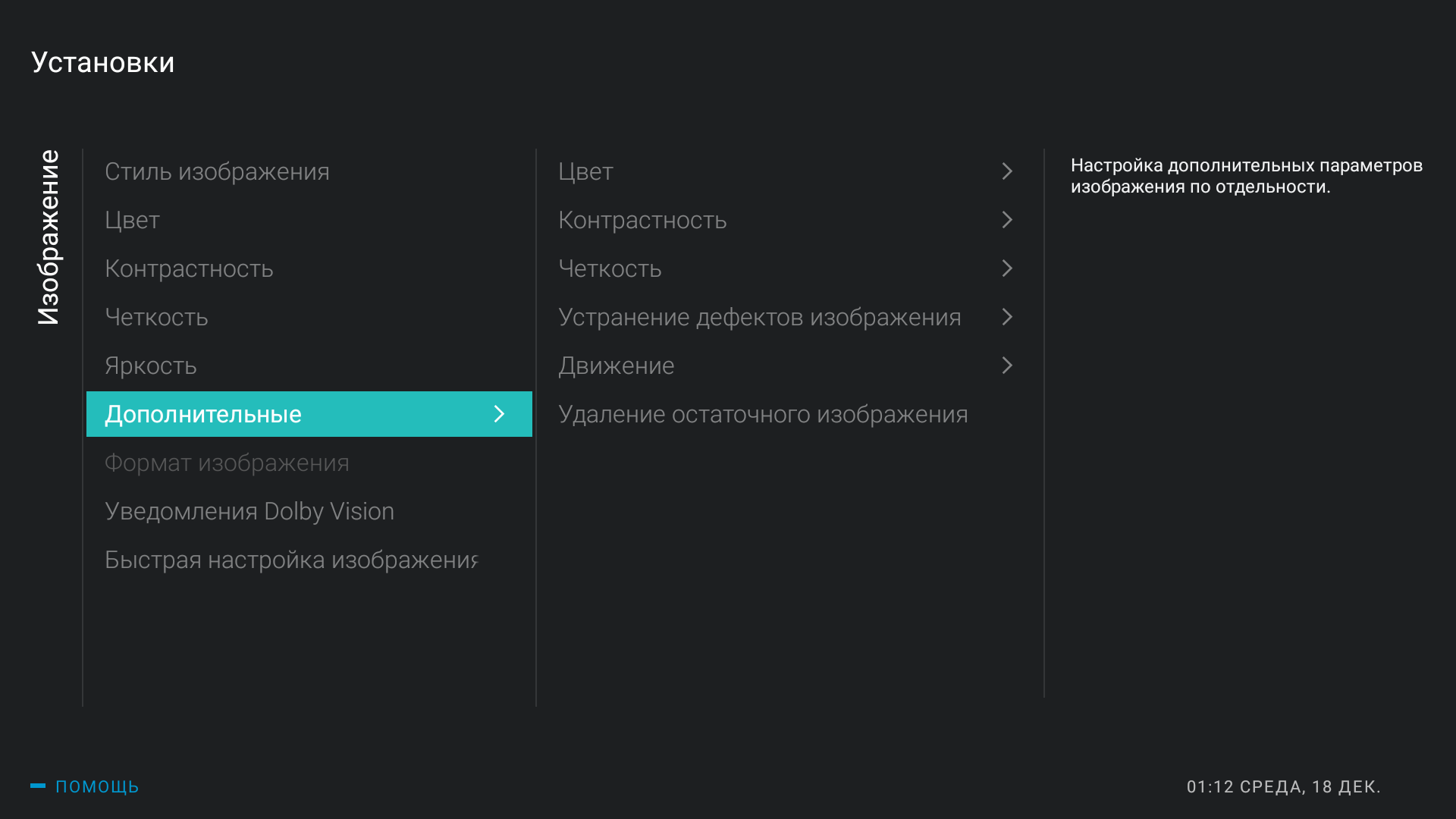Select the dimmed Формат изображения item
The height and width of the screenshot is (819, 1456).
[227, 463]
